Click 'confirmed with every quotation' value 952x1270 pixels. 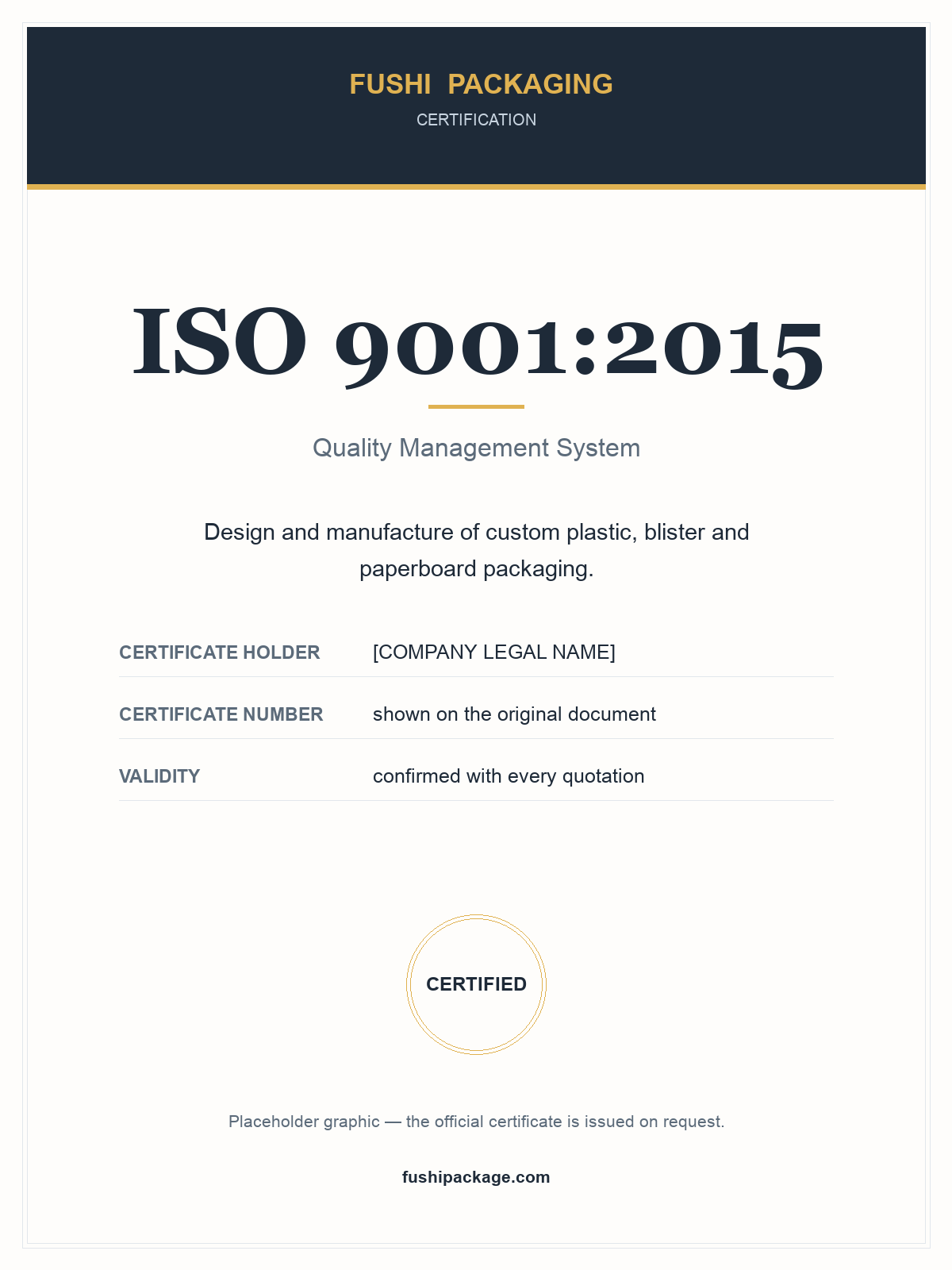coord(509,776)
